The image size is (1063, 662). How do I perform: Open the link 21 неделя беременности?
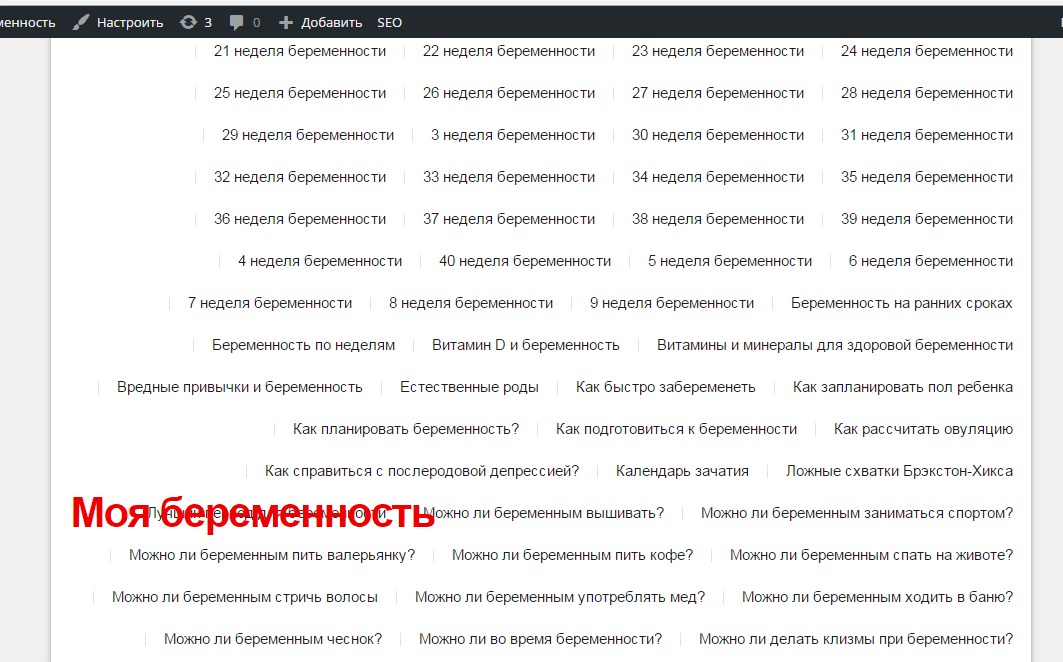[301, 51]
